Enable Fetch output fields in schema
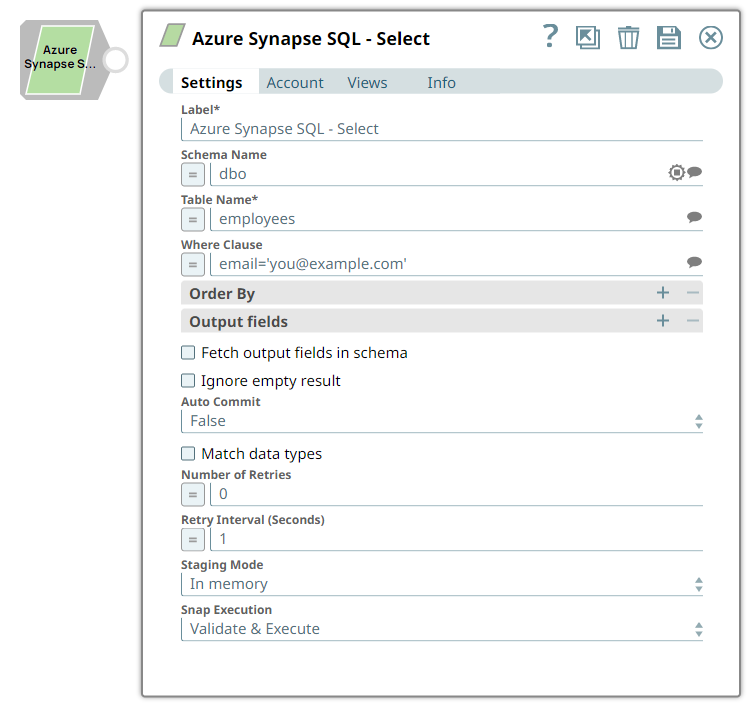This screenshot has height=706, width=752. [188, 353]
